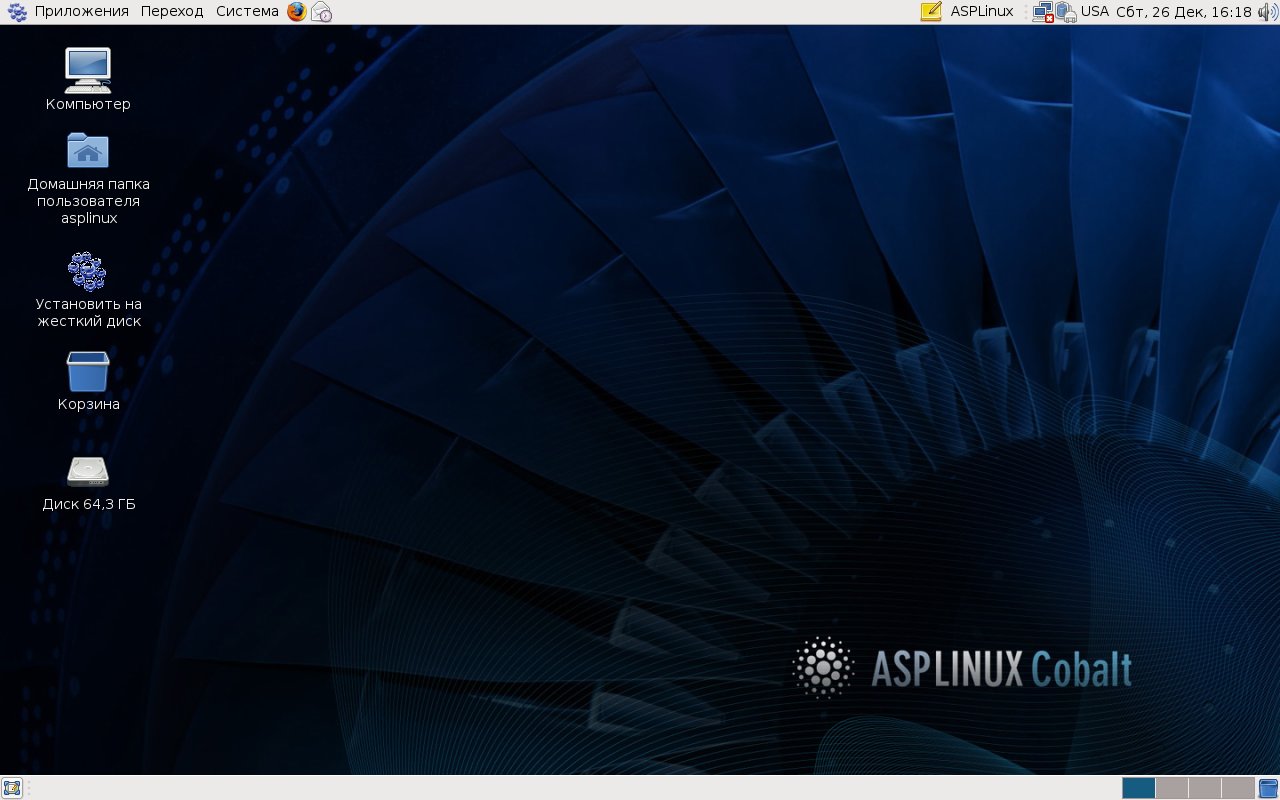Open the calendar from the clock Сбт, 26 Дек, 16:18
Image resolution: width=1280 pixels, height=800 pixels.
click(x=1184, y=12)
